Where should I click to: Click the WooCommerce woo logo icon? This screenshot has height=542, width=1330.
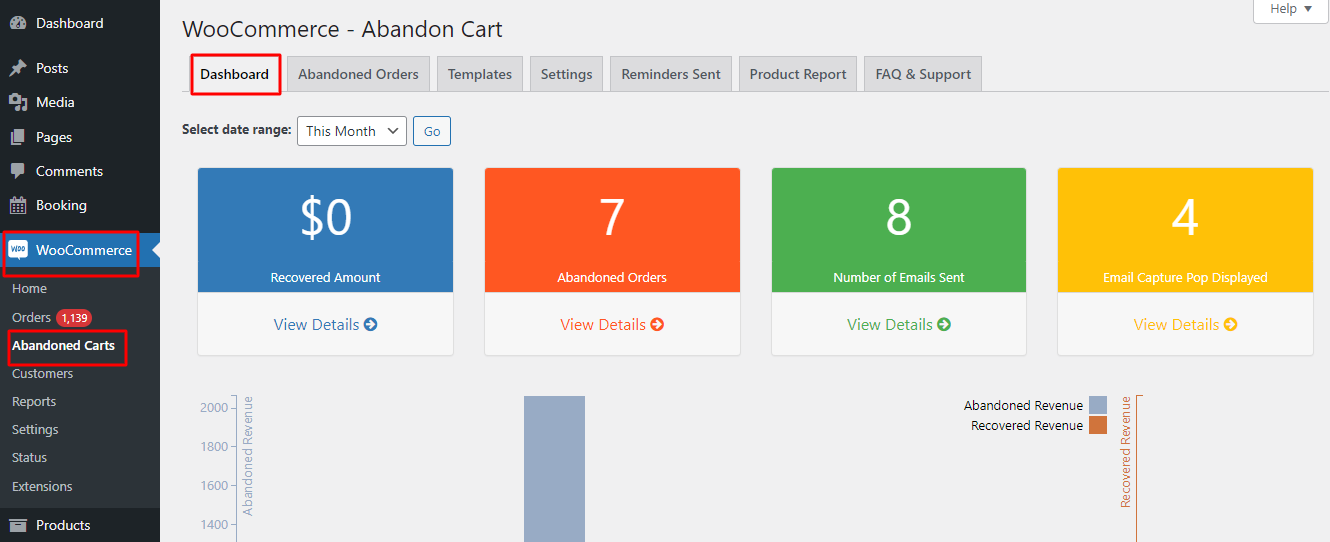tap(18, 250)
